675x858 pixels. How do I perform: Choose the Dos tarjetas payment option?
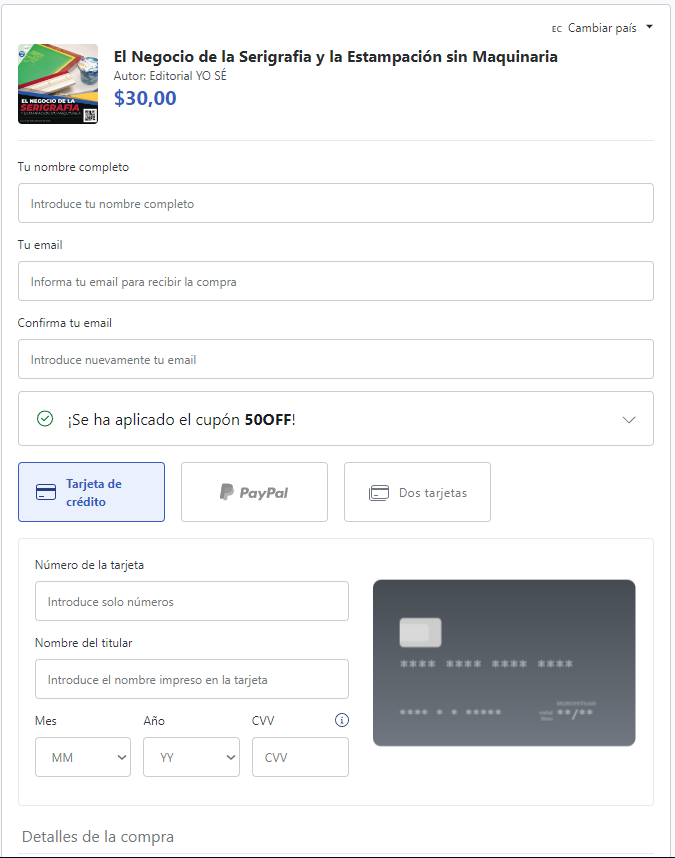(x=417, y=492)
